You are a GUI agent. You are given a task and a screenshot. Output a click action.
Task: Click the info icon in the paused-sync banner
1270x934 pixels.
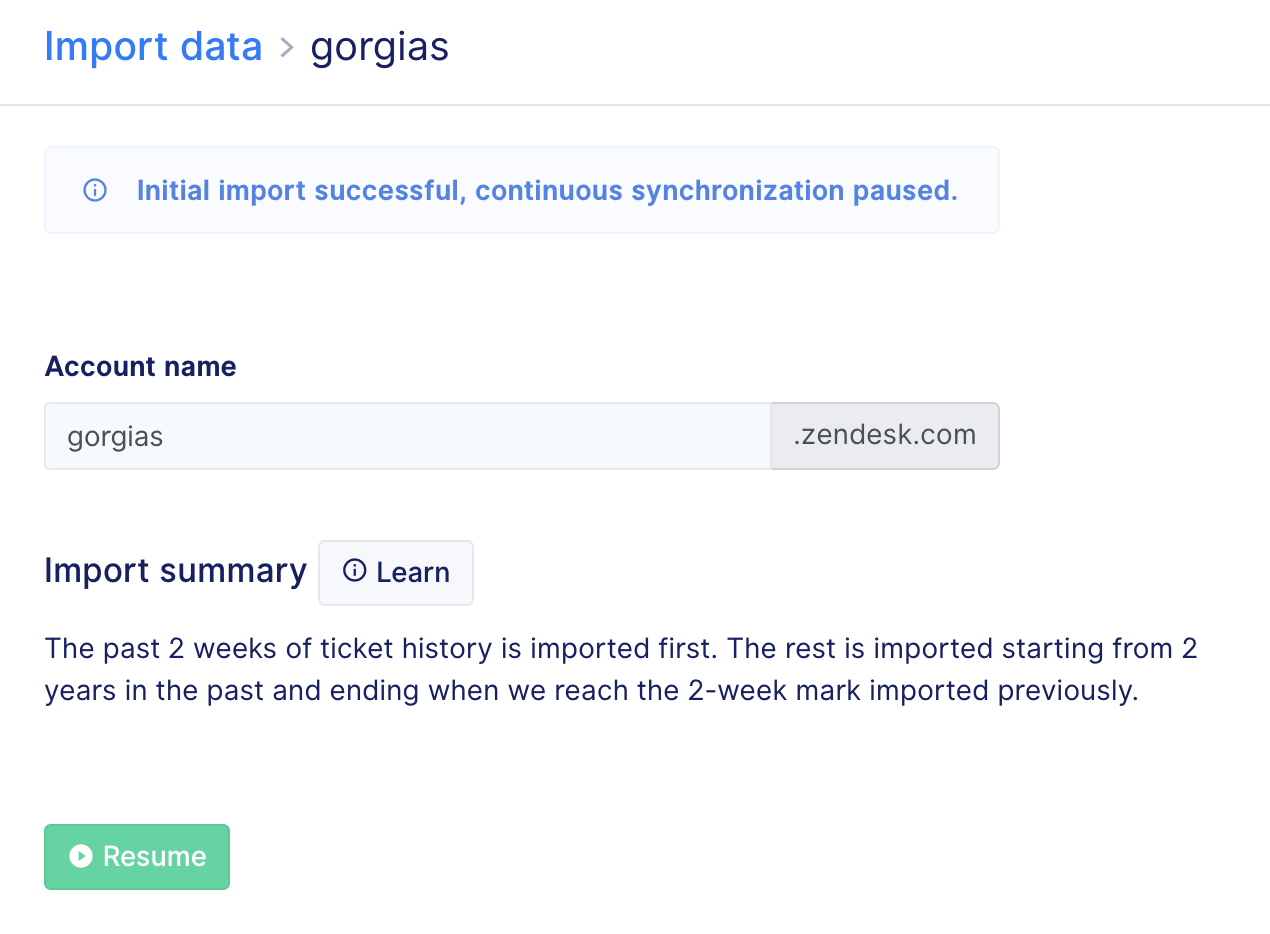coord(95,190)
